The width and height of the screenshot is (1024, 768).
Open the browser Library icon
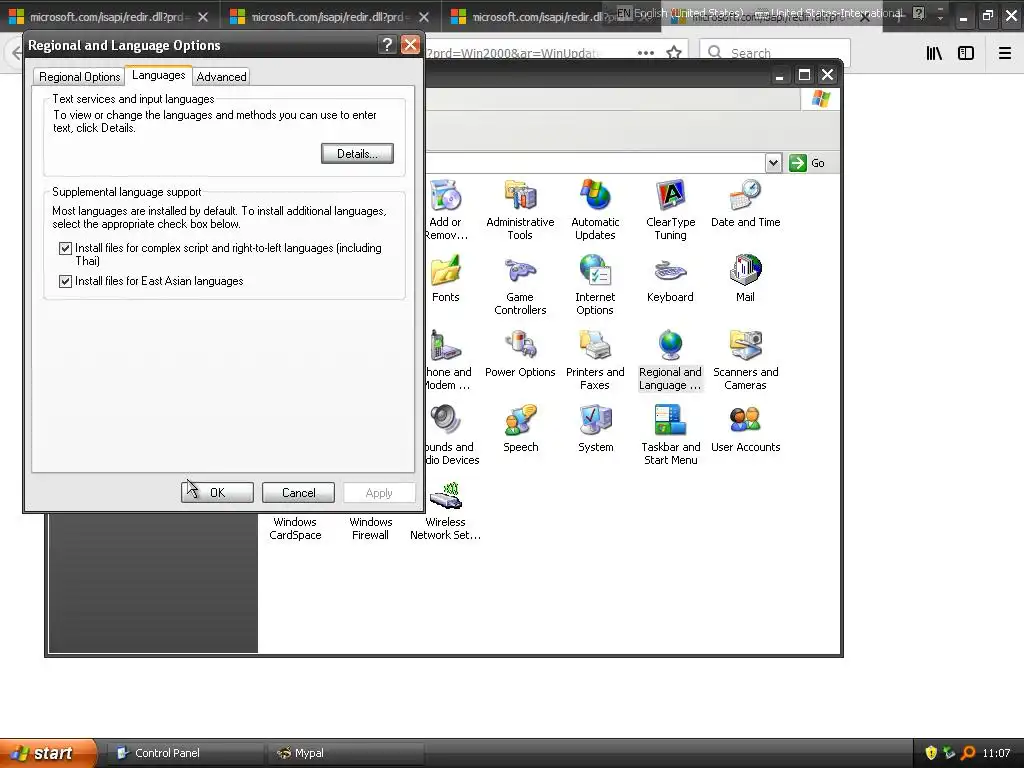(x=935, y=53)
